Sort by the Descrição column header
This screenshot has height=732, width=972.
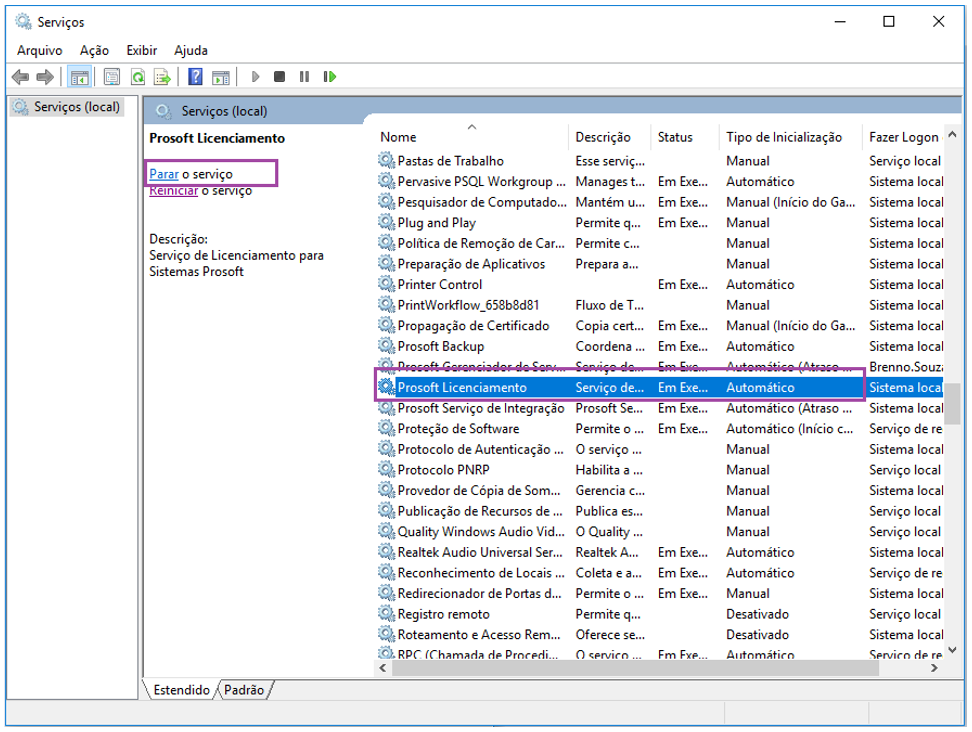609,137
